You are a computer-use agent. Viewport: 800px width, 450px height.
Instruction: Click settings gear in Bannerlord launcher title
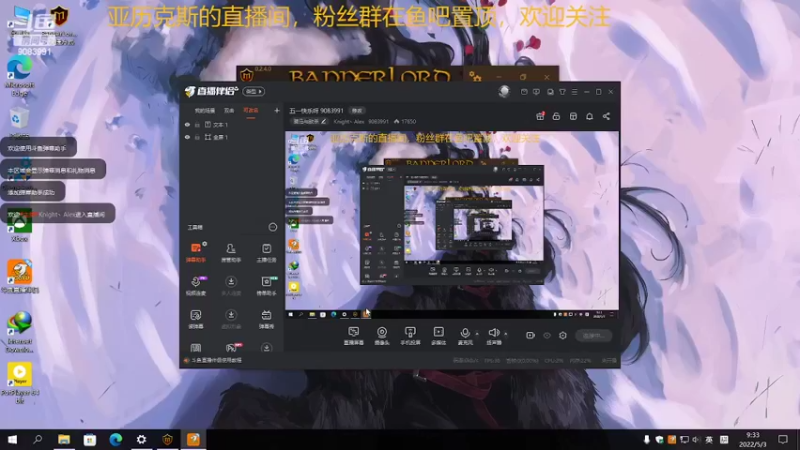coord(475,77)
